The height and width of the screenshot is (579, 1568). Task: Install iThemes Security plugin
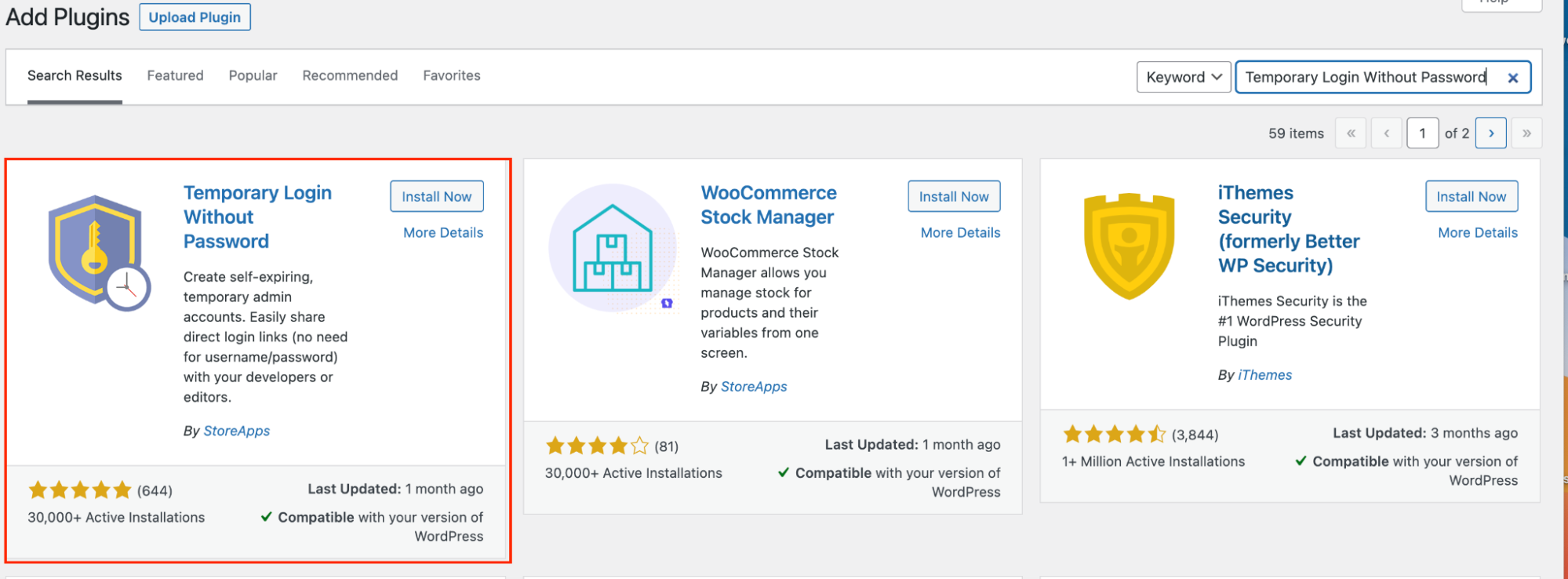tap(1472, 196)
